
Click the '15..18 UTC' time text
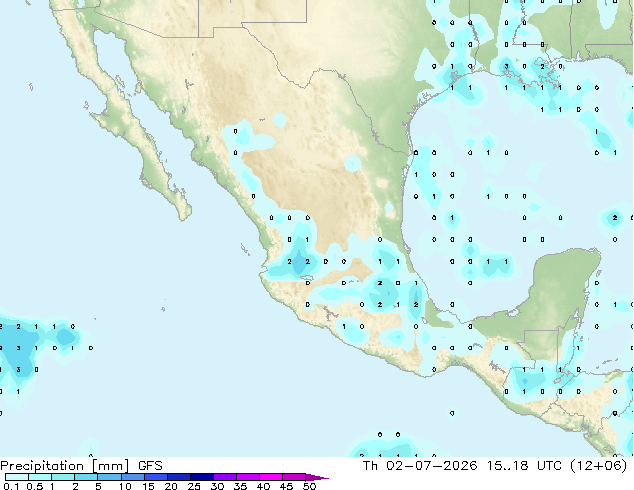tap(524, 465)
